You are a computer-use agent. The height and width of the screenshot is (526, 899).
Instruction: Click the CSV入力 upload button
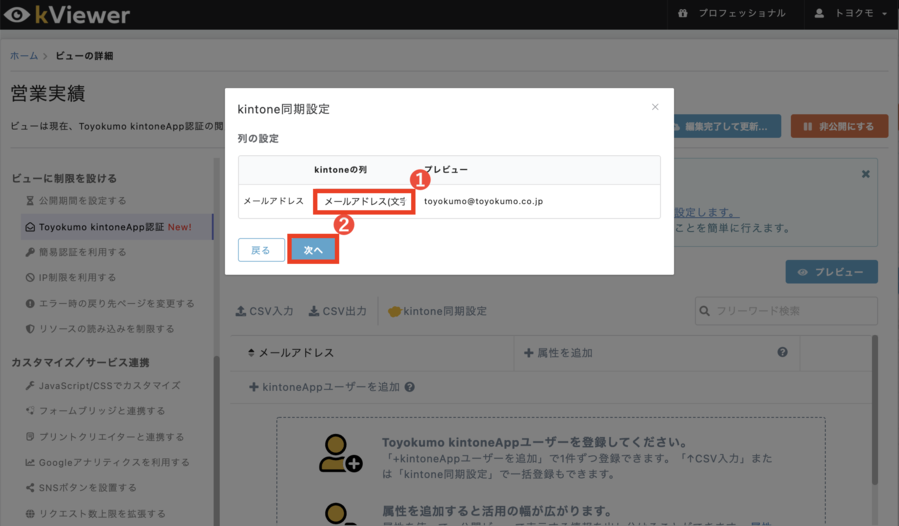264,311
